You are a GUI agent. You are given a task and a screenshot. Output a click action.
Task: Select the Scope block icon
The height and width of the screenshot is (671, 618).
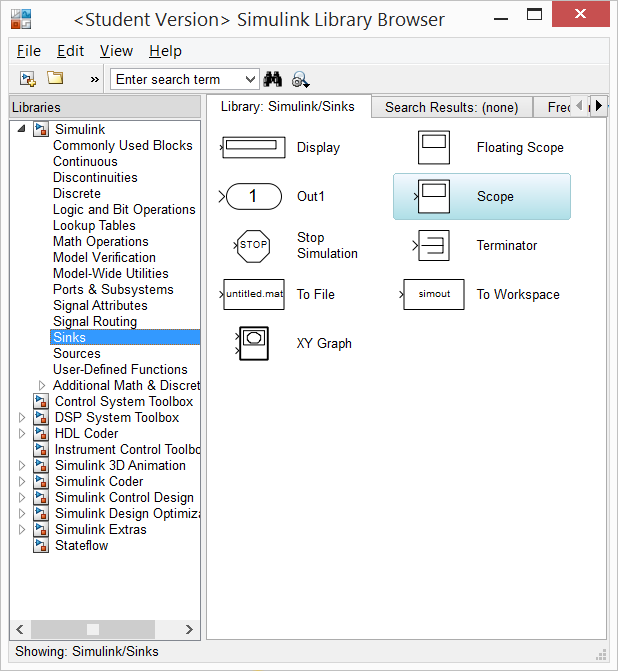pyautogui.click(x=433, y=196)
